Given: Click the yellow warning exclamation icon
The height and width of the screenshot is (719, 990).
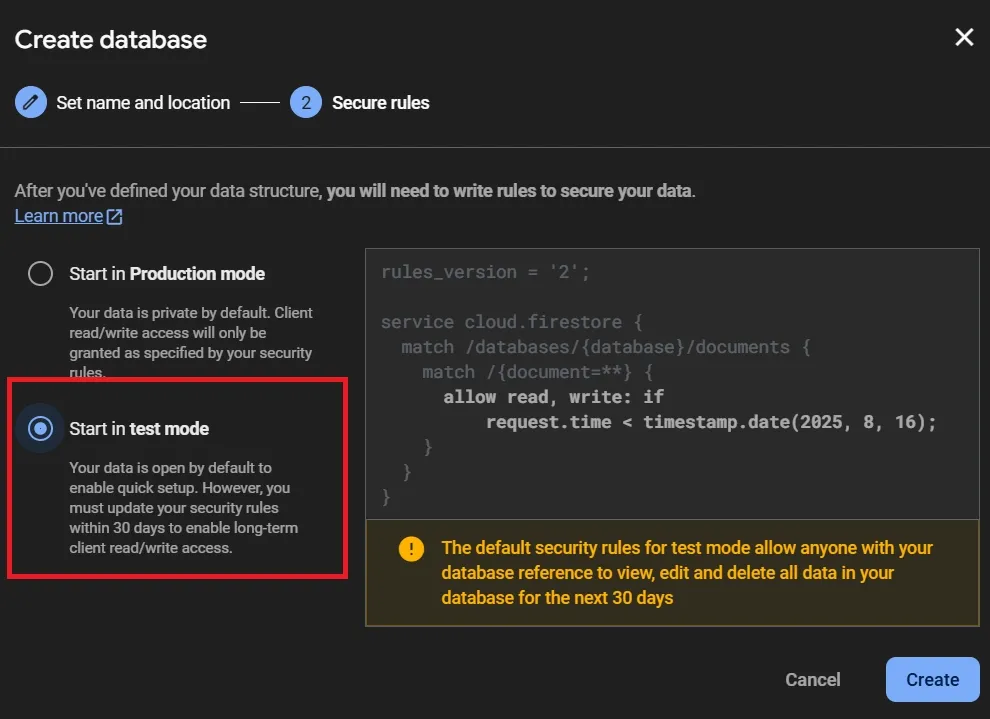Looking at the screenshot, I should coord(411,549).
